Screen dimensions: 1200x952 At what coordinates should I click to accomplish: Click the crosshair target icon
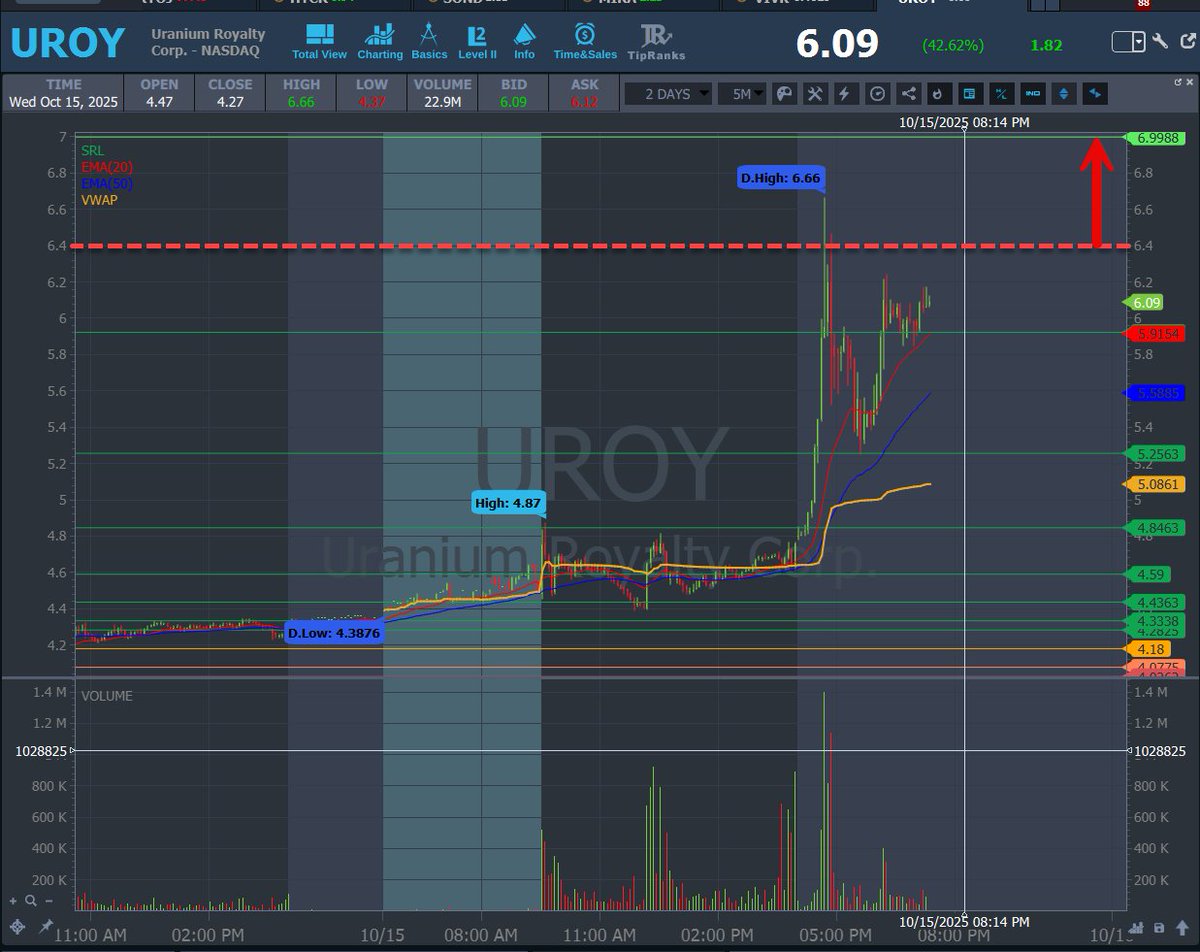tap(17, 929)
